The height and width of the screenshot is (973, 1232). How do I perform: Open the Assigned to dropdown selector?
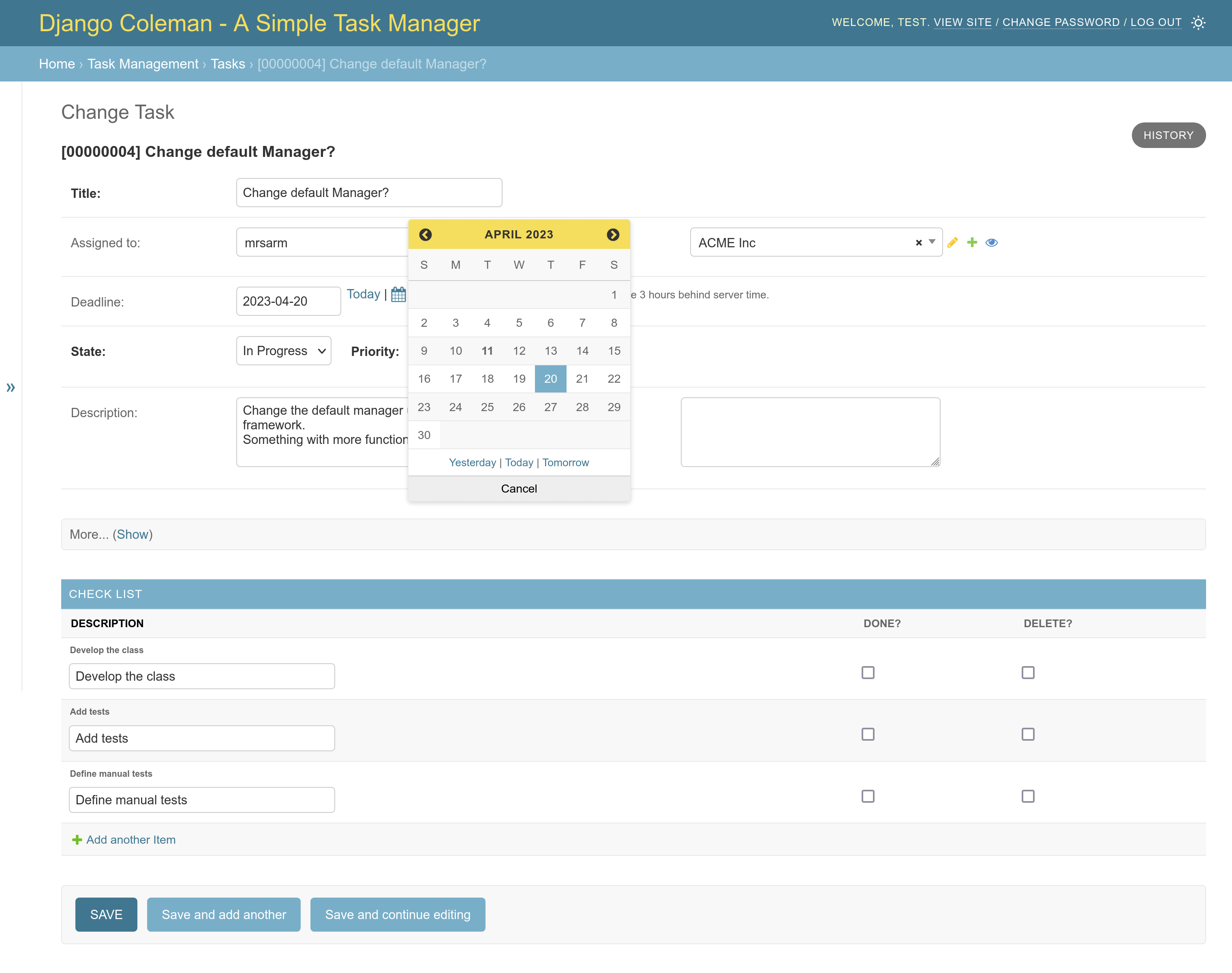tap(322, 242)
